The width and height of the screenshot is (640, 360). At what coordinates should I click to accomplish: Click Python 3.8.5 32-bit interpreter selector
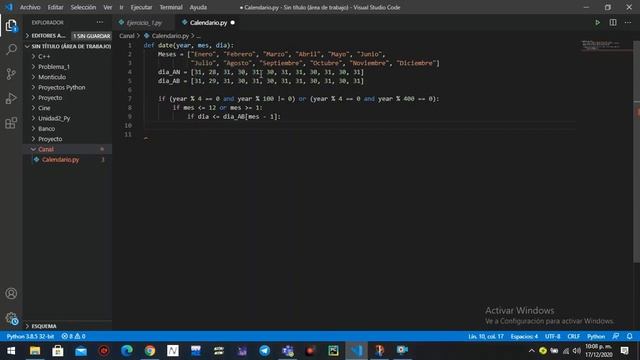pyautogui.click(x=30, y=336)
